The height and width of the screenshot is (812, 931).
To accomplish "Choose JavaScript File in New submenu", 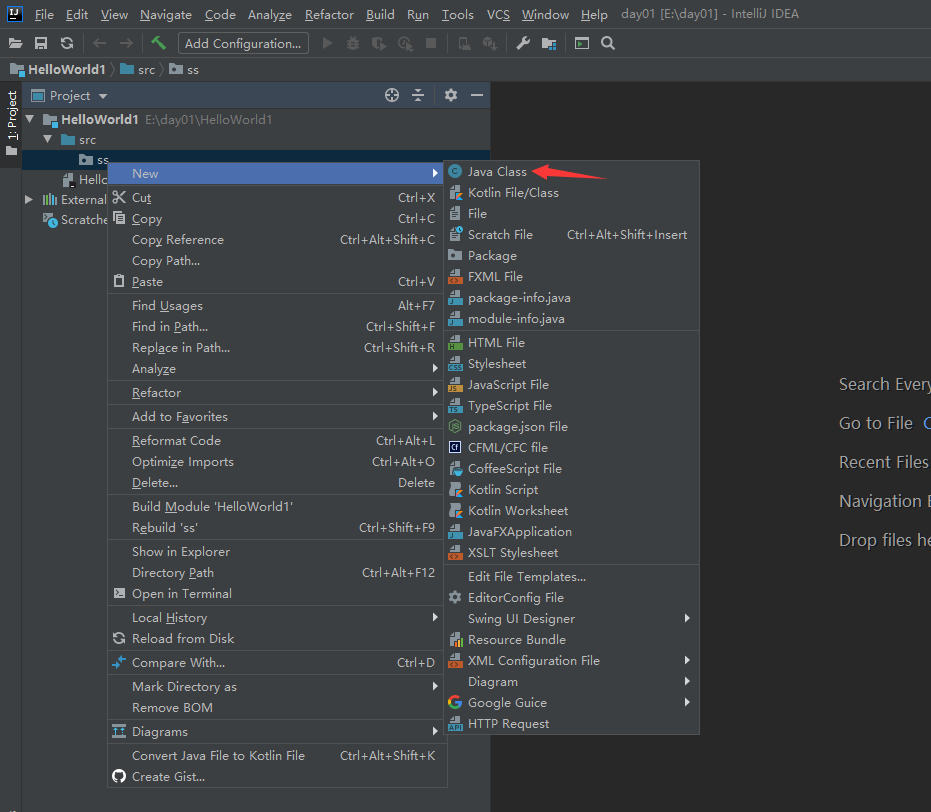I will (x=572, y=385).
